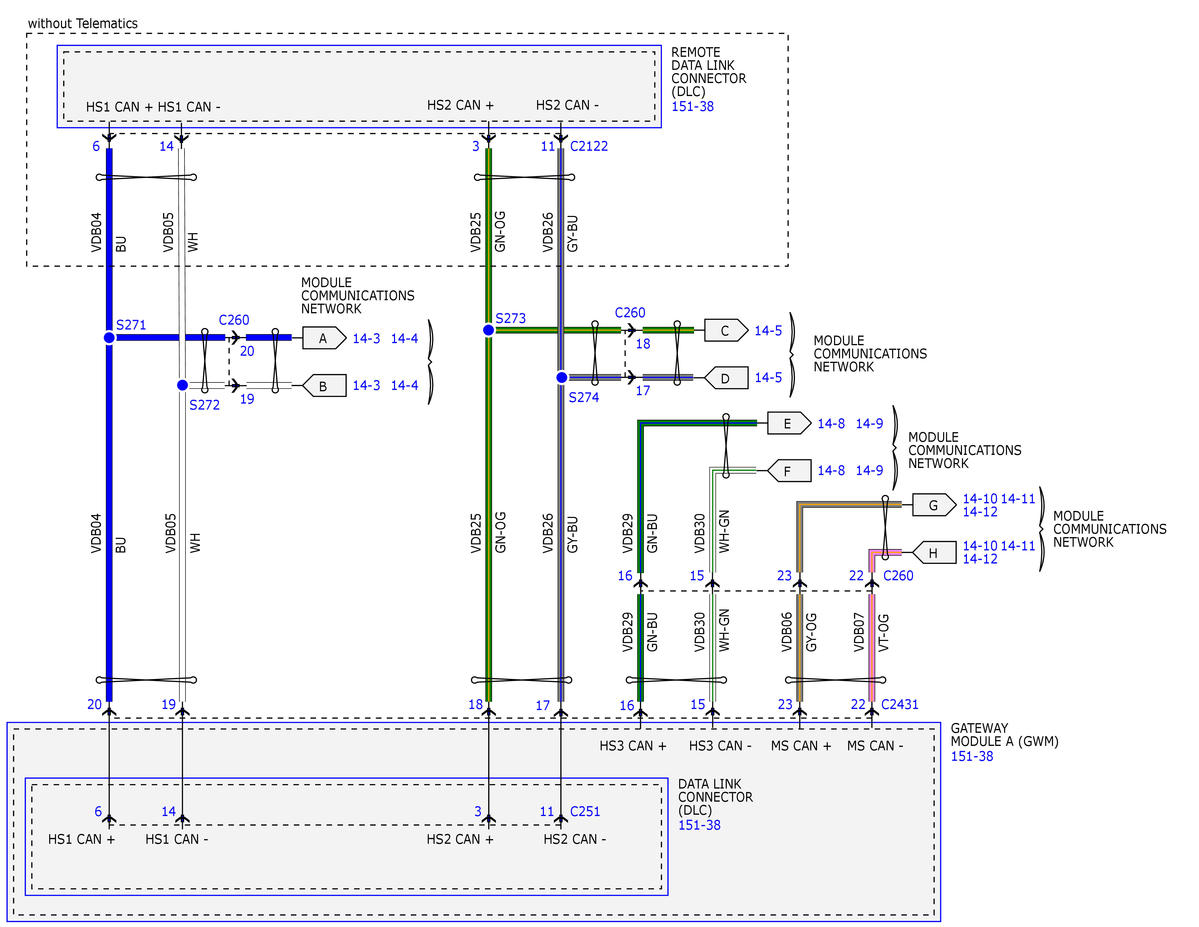Follow the 14-9 link beside connector E
The width and height of the screenshot is (1199, 927).
click(869, 424)
